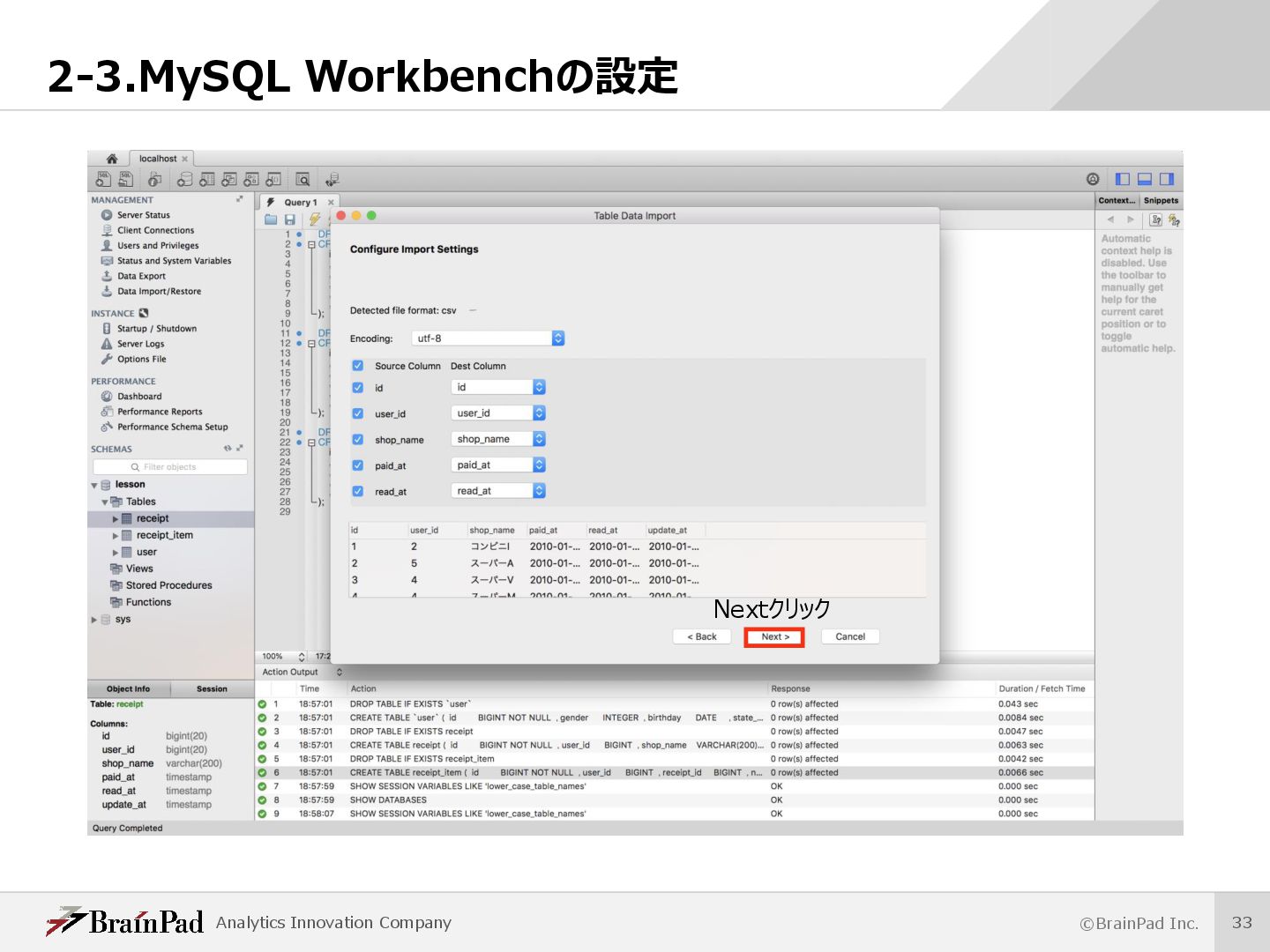This screenshot has width=1270, height=952.
Task: Switch to the Object Info tab
Action: 129,689
